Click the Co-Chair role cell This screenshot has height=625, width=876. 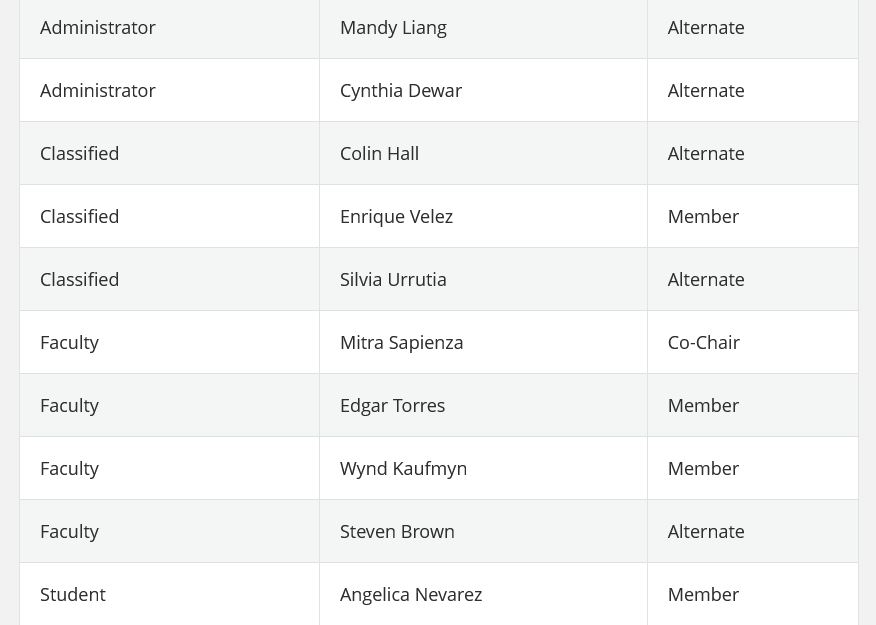[704, 343]
